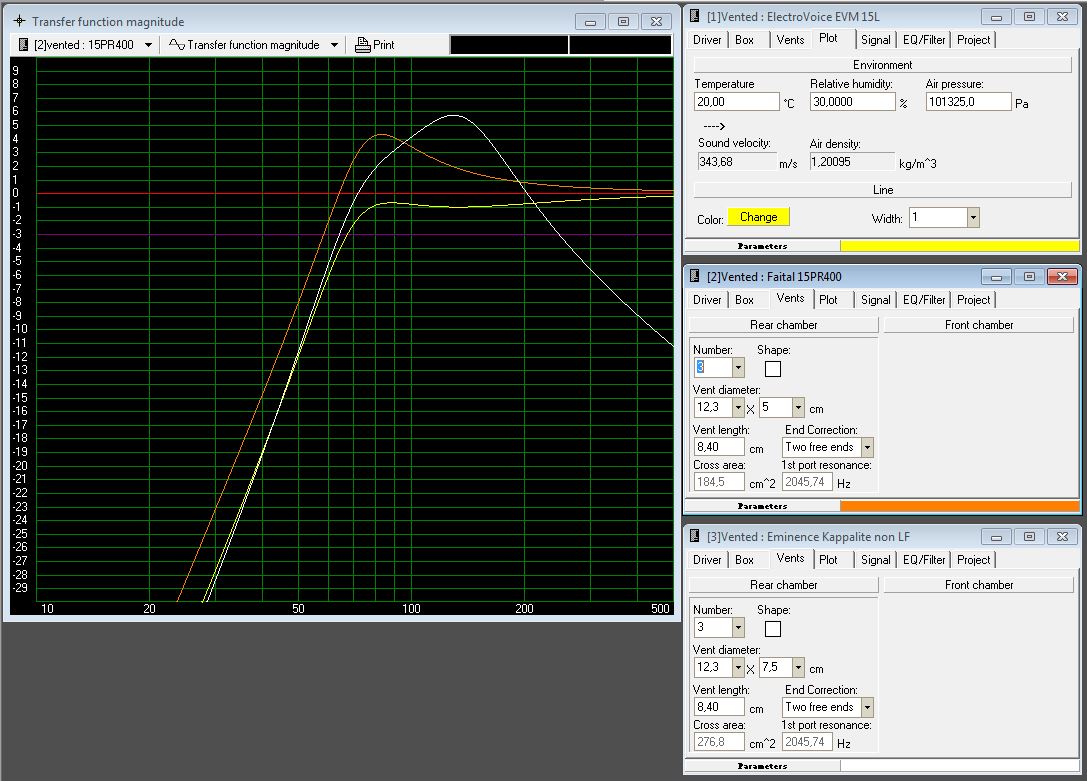The width and height of the screenshot is (1087, 781).
Task: Toggle the Shape box in Faital 15PR400 window
Action: (772, 369)
